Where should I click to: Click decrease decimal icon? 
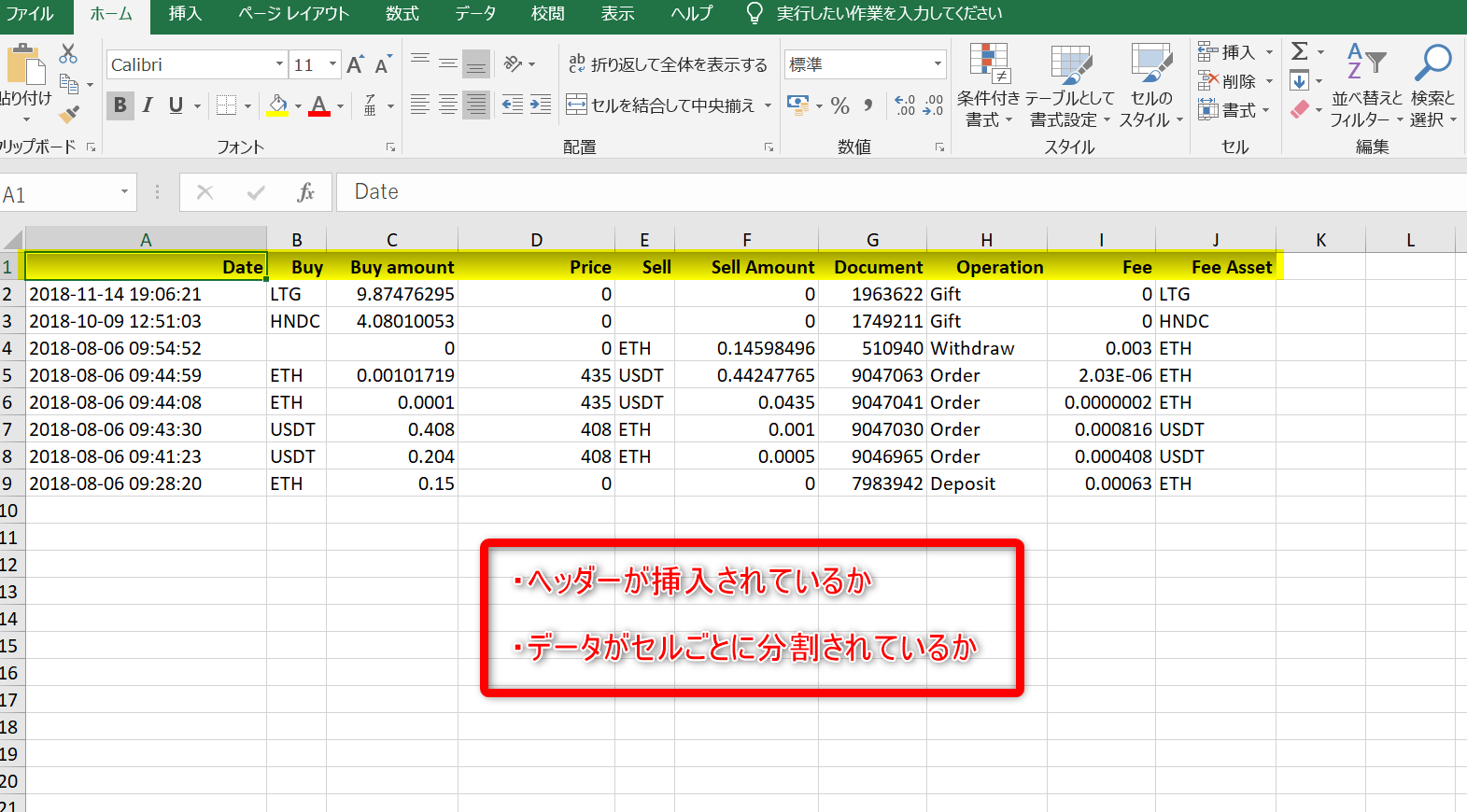[933, 105]
